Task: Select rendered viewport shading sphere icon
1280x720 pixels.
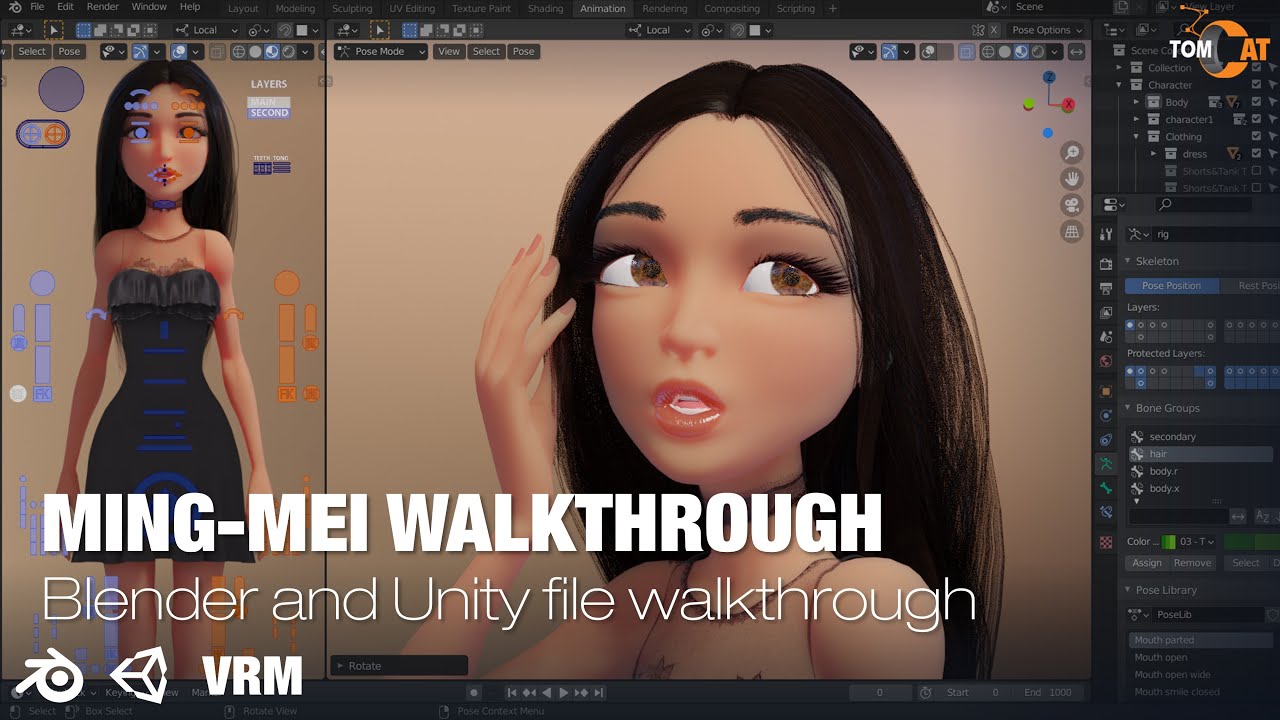Action: (1036, 51)
